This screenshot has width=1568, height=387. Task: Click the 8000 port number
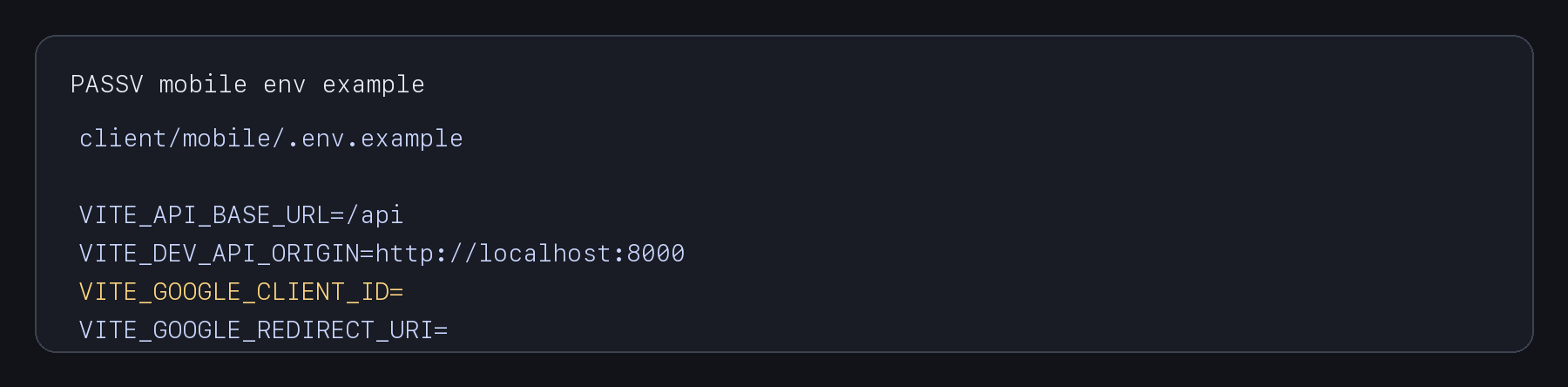click(x=656, y=254)
